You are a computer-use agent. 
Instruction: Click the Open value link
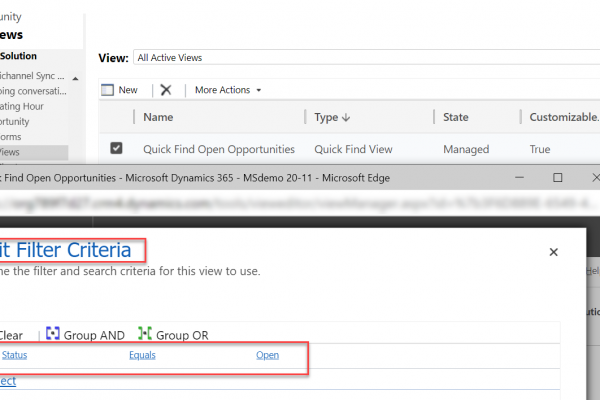click(x=267, y=355)
